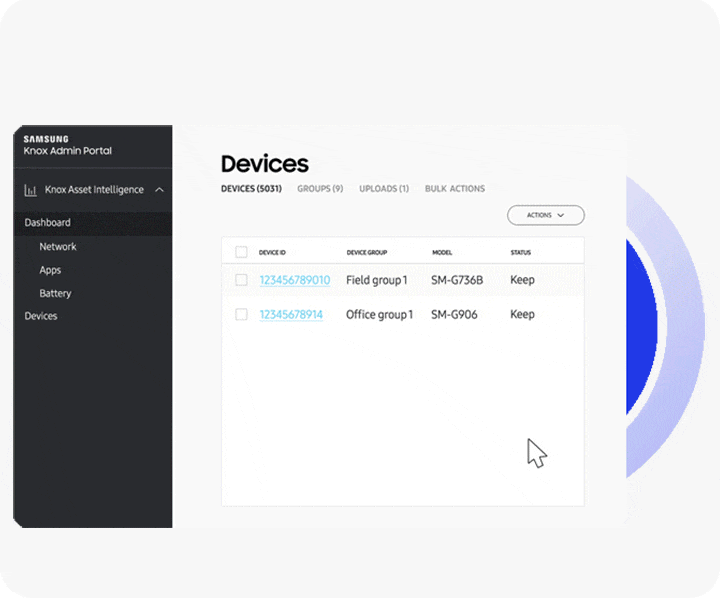Image resolution: width=720 pixels, height=598 pixels.
Task: Check the box for device 123456789010
Action: [241, 280]
